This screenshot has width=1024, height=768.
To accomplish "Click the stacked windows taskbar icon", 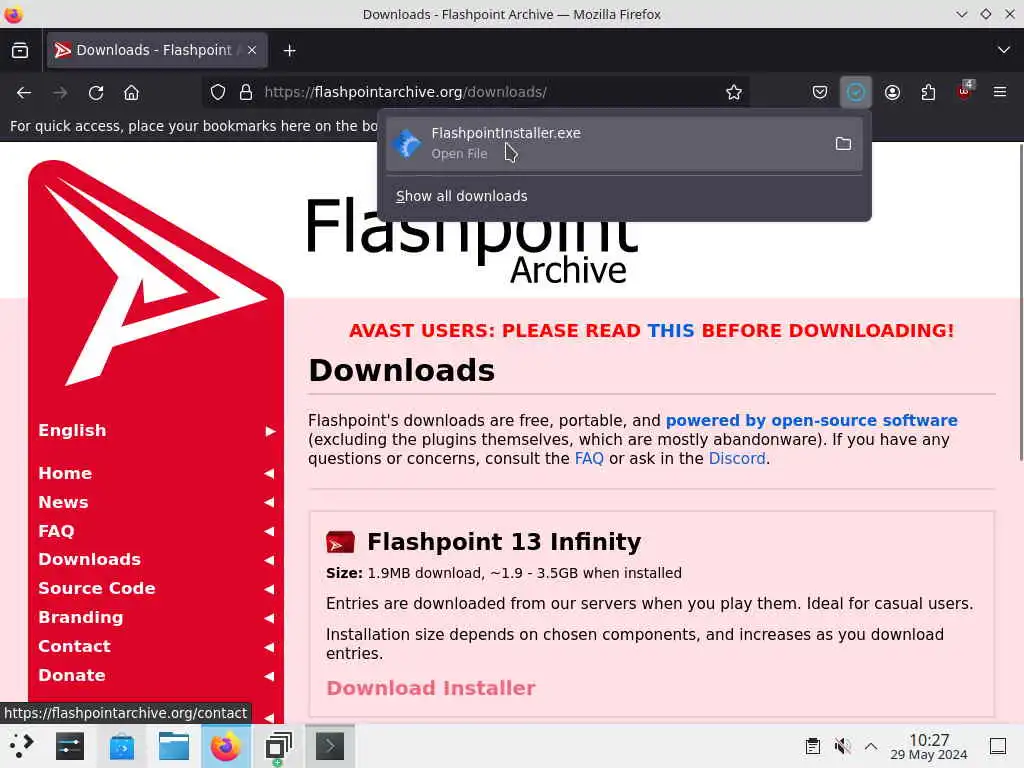I will (279, 746).
